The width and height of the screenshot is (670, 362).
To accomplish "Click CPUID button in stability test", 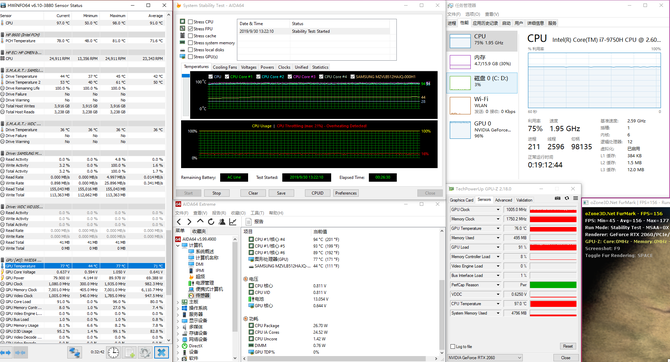I will pyautogui.click(x=317, y=193).
